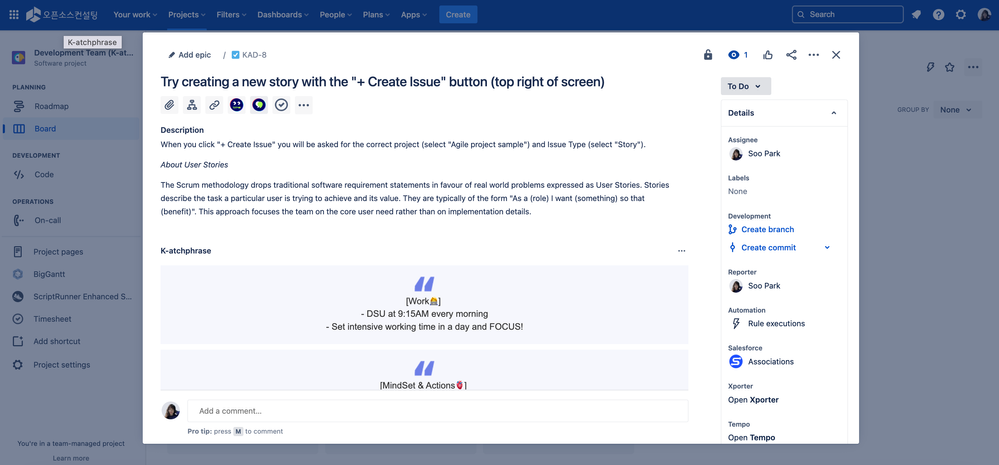Open On-call in the sidebar
This screenshot has height=465, width=999.
click(71, 220)
